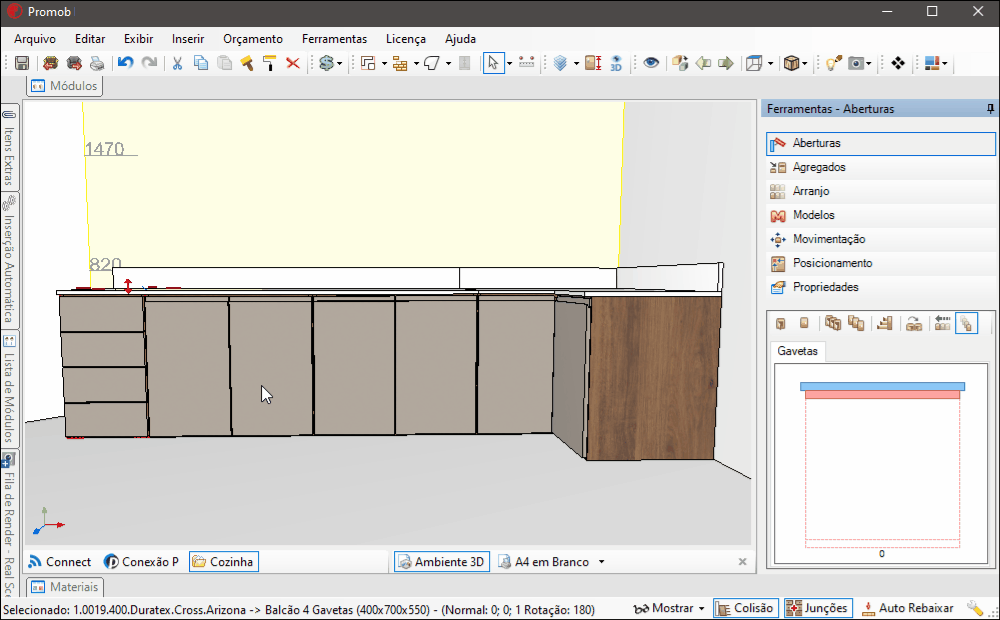Image resolution: width=1000 pixels, height=620 pixels.
Task: Undo last action with blue arrow
Action: tap(126, 63)
